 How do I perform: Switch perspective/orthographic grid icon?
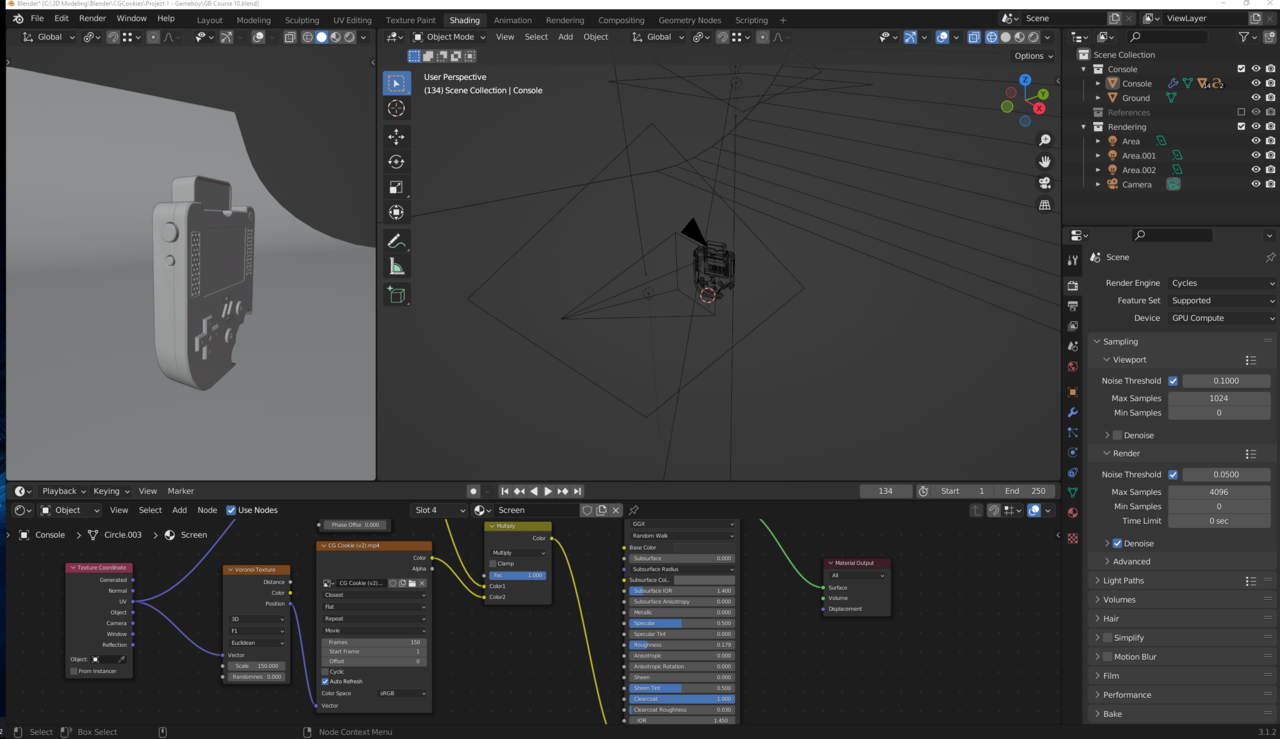click(x=1045, y=205)
